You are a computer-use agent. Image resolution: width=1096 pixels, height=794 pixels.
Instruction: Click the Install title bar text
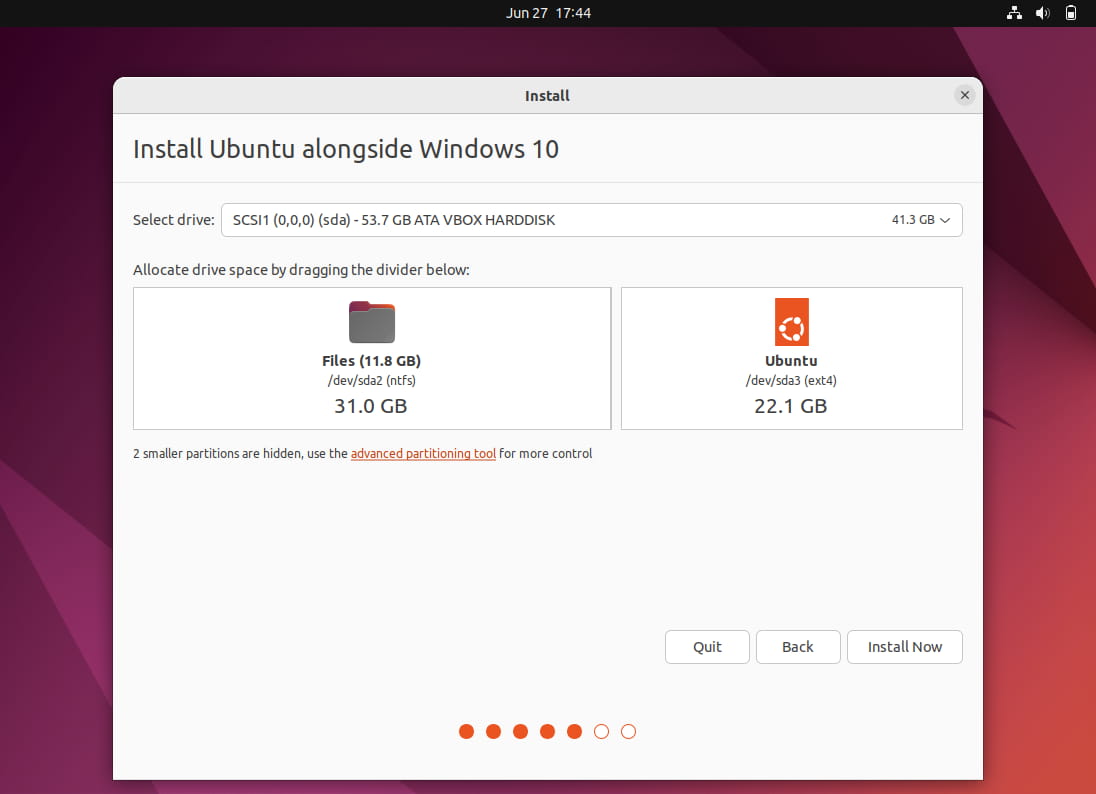[x=547, y=96]
